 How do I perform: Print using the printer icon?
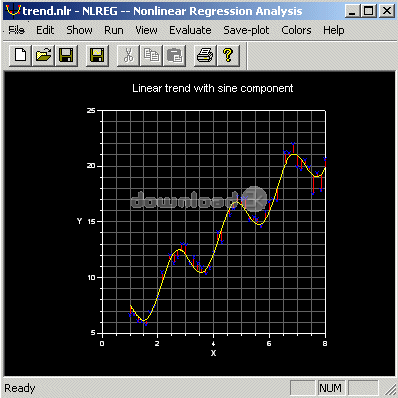point(205,55)
